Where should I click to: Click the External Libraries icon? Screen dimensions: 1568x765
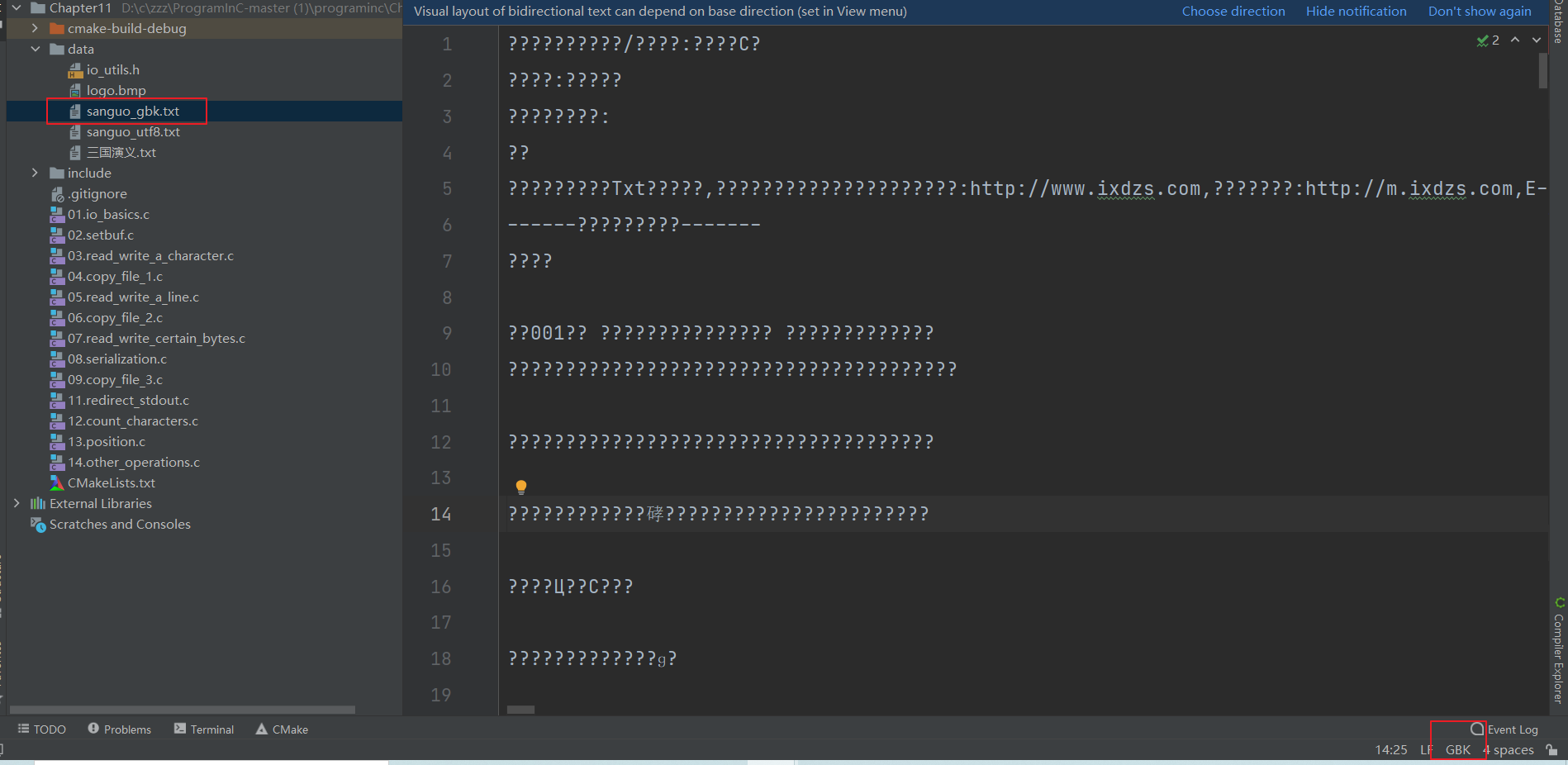pos(38,503)
